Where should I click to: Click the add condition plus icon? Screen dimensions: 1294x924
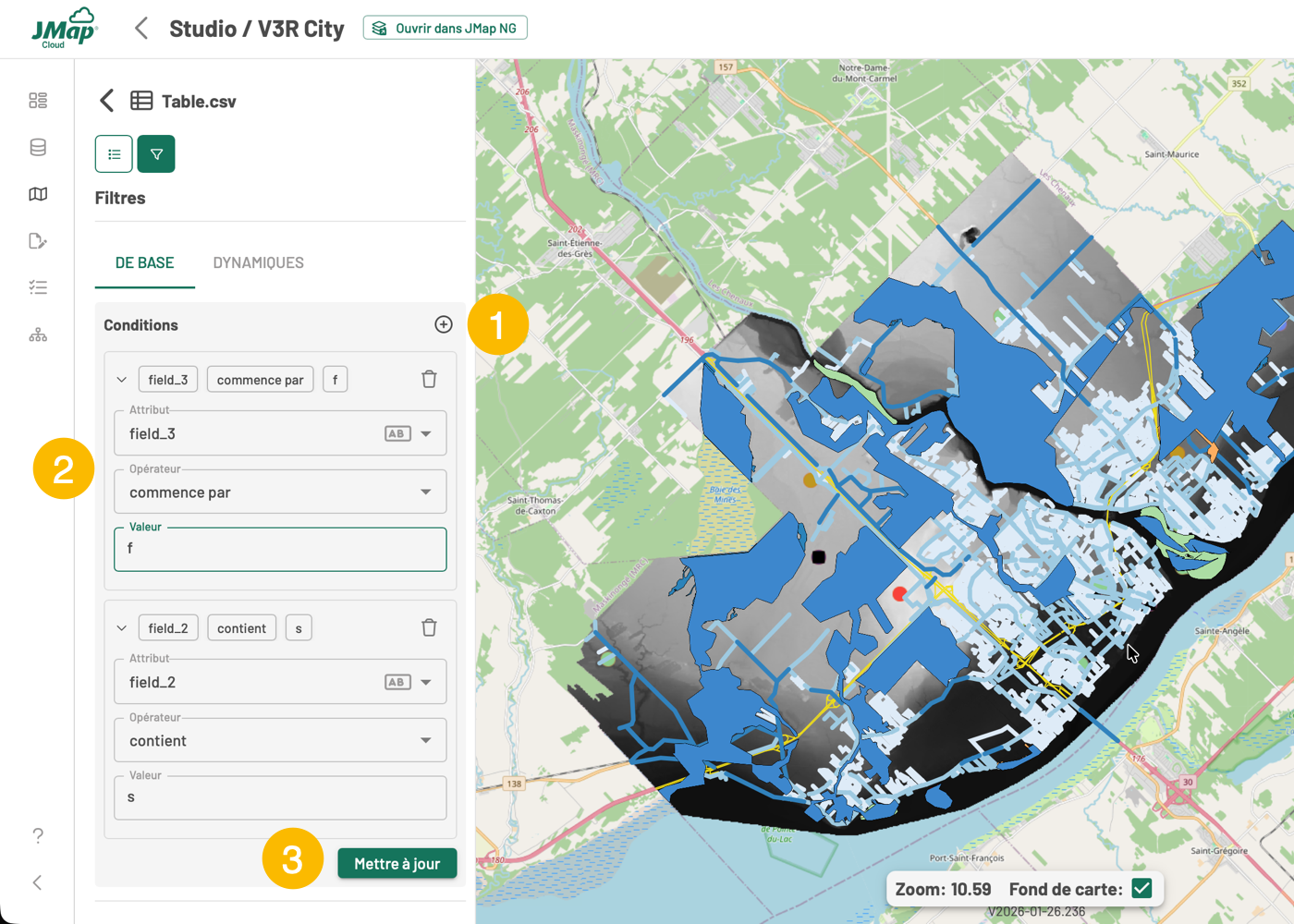[444, 324]
